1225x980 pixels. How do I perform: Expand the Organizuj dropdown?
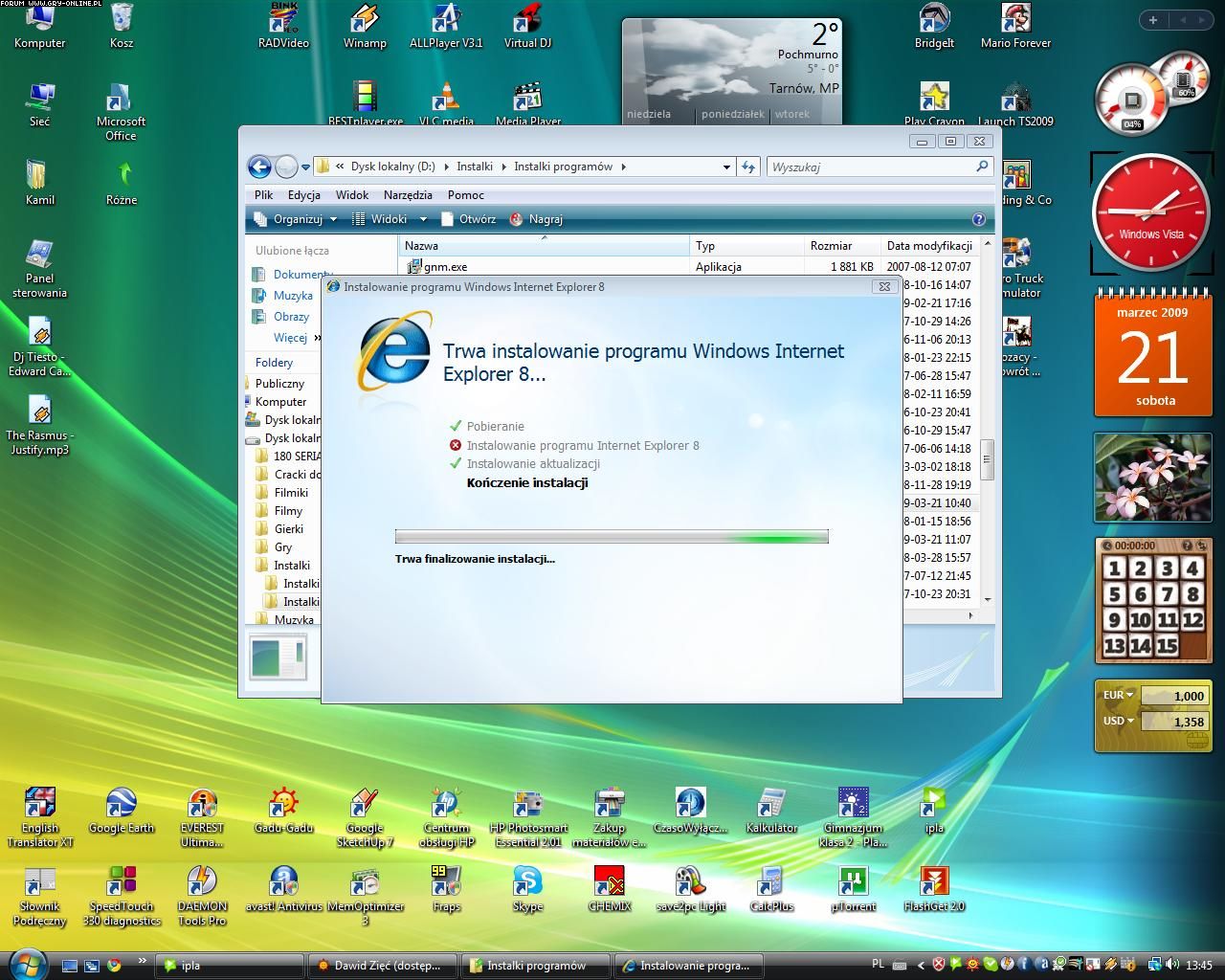[x=297, y=219]
